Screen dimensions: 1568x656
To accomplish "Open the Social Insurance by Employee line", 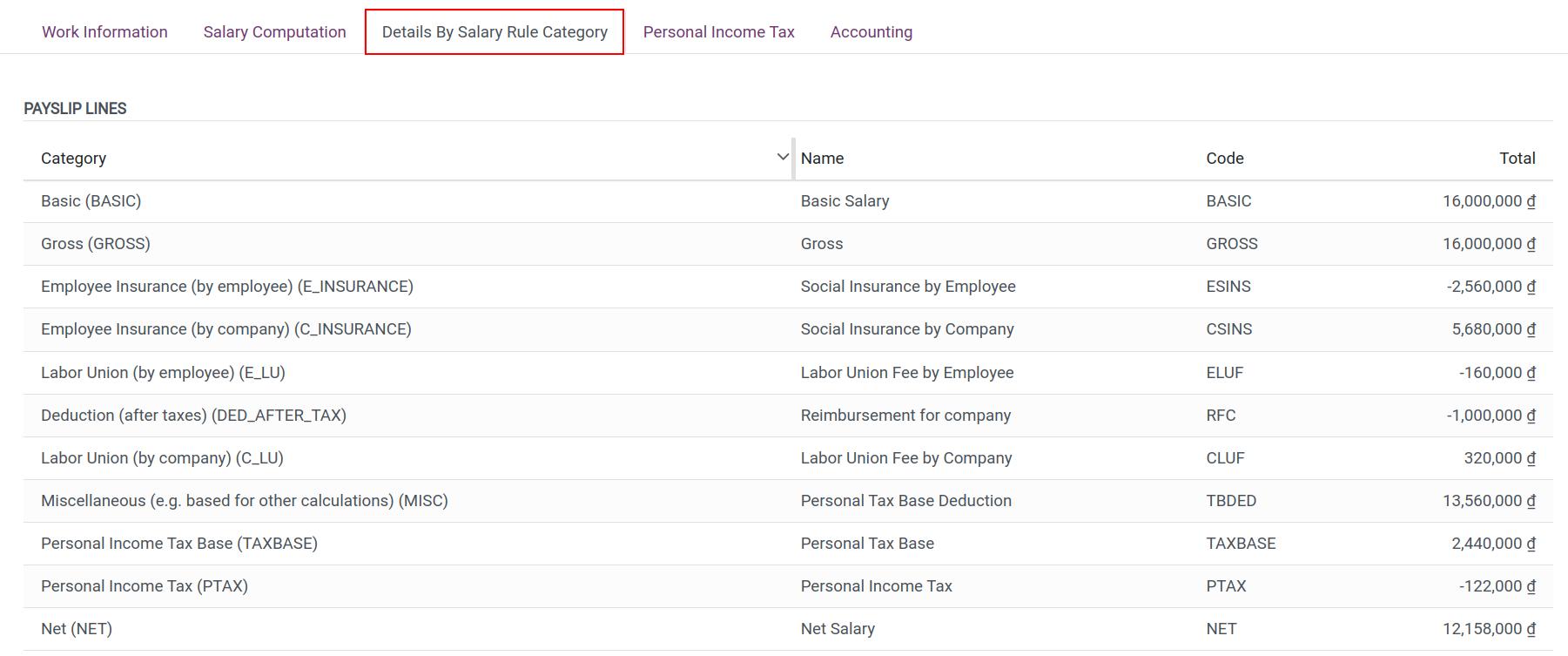I will pos(908,286).
